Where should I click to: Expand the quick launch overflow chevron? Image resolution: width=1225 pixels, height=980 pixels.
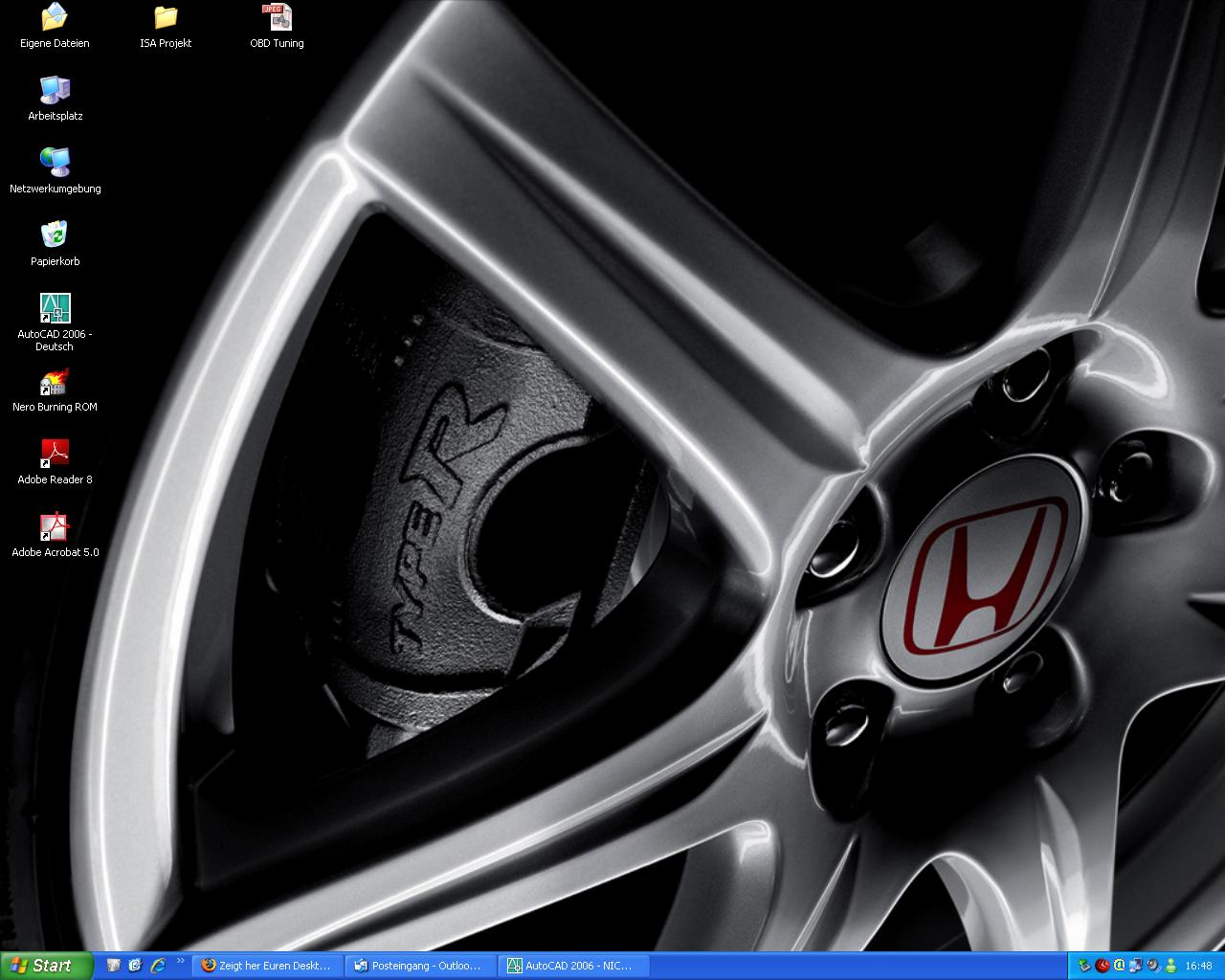[x=181, y=961]
